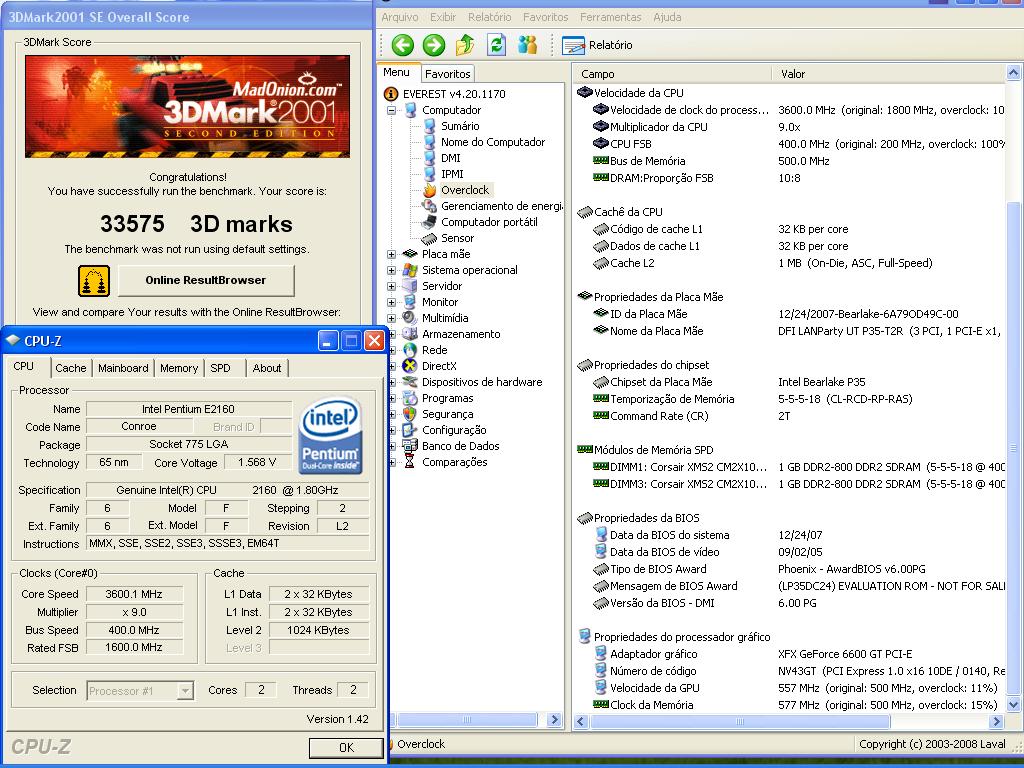1024x768 pixels.
Task: Open the Favoritos menu
Action: (x=545, y=17)
